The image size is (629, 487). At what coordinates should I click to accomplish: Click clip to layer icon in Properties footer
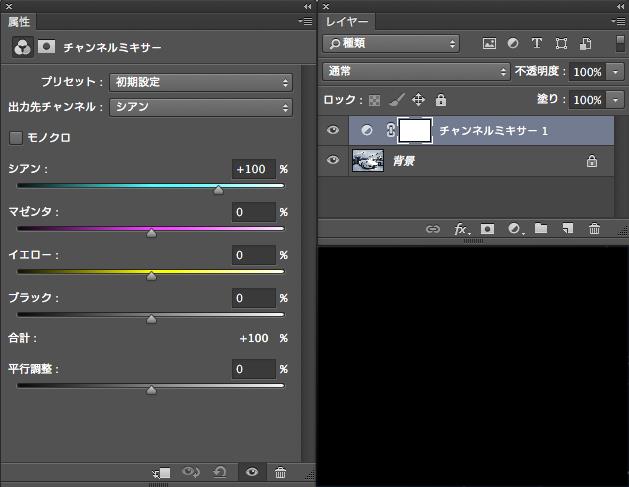pos(162,473)
